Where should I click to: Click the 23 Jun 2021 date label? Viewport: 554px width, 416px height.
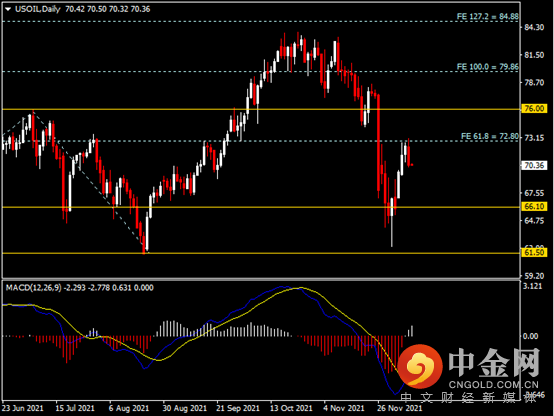pos(23,408)
